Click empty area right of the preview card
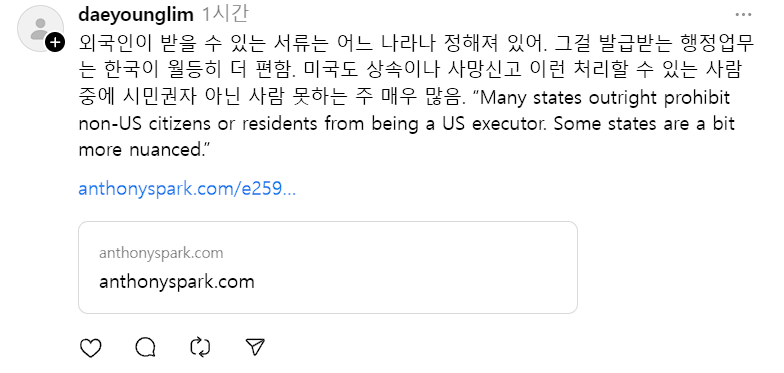 (675, 268)
